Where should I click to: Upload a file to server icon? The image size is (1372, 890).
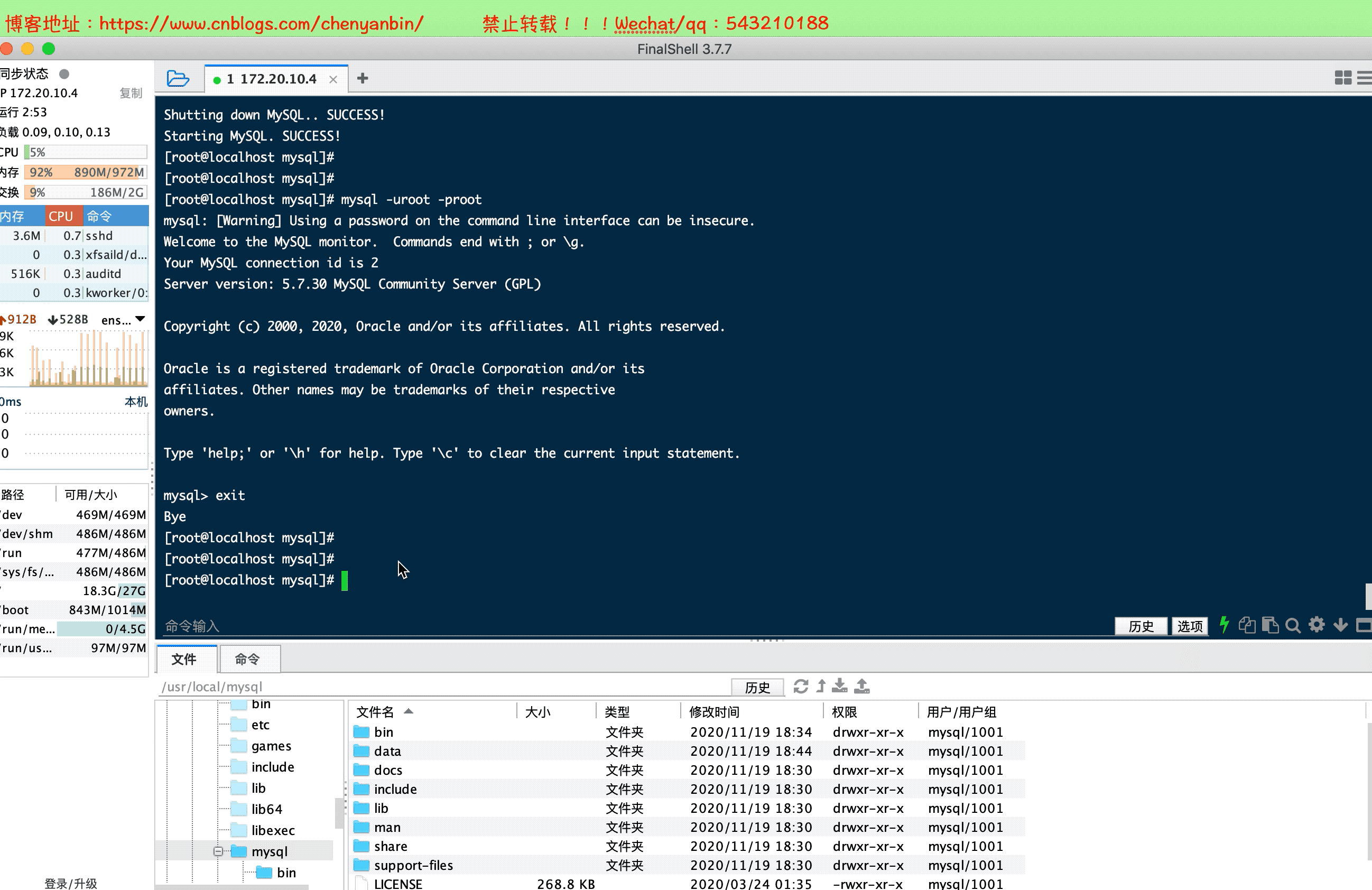click(x=862, y=685)
